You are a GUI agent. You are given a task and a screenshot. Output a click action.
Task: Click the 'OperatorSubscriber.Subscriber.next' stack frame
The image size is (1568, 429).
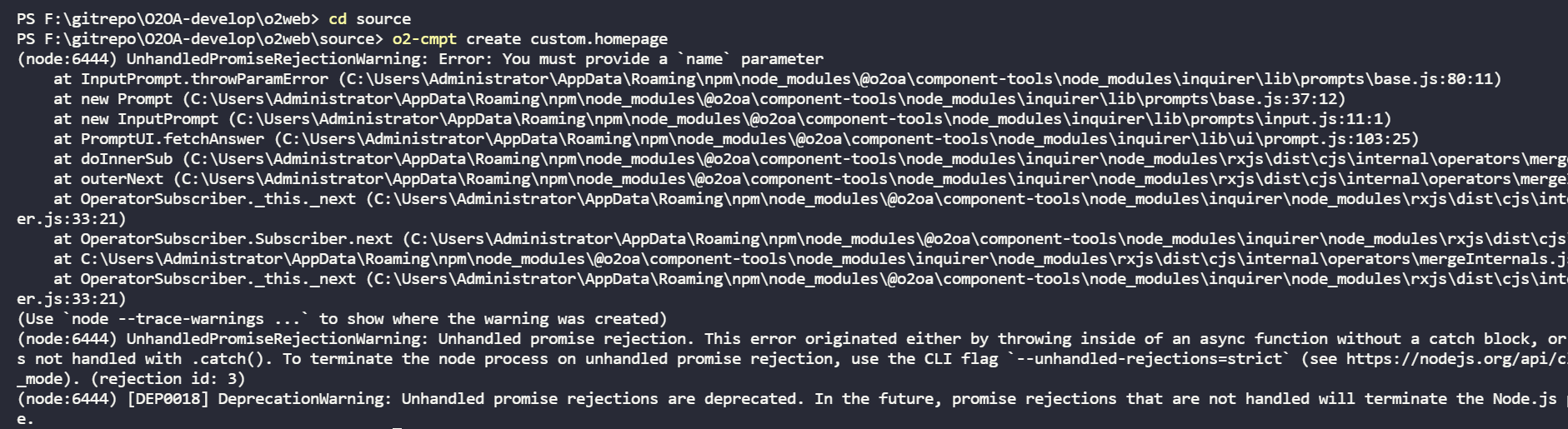click(237, 238)
